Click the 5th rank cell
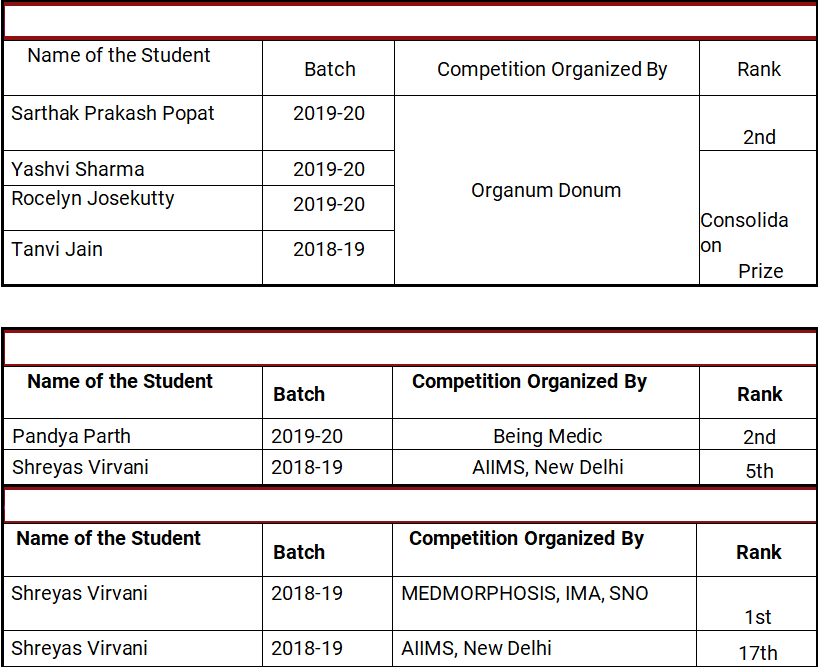The image size is (818, 667). coord(759,470)
